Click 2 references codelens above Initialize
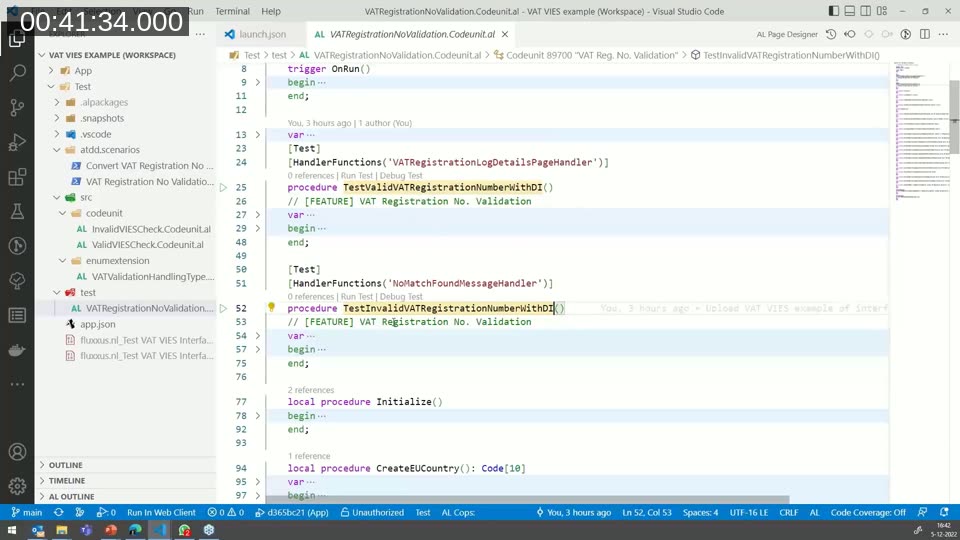The width and height of the screenshot is (960, 540). point(311,390)
